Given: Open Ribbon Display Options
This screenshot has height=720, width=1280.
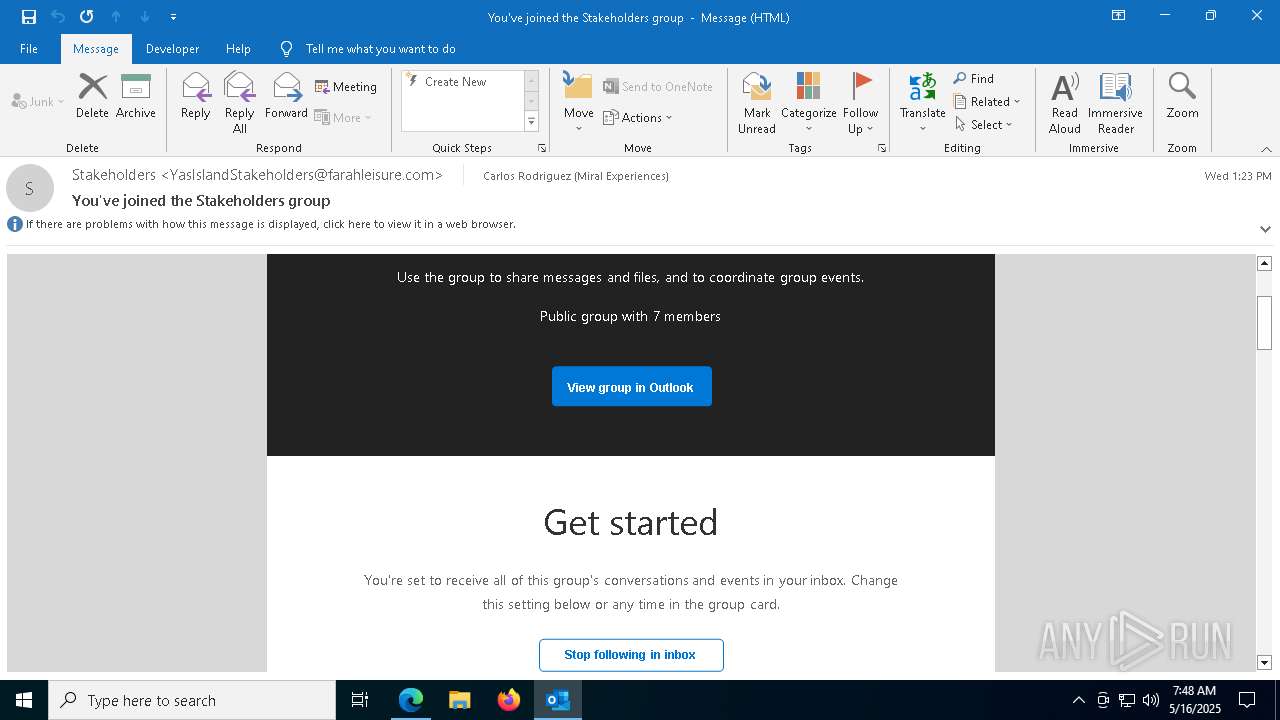Looking at the screenshot, I should pos(1118,16).
